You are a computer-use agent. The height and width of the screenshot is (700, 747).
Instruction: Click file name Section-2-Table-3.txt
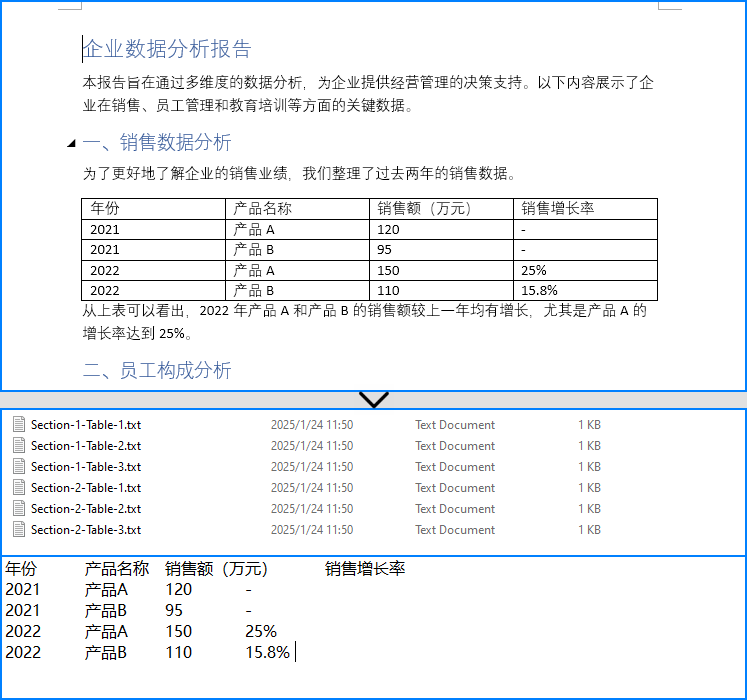tap(86, 529)
